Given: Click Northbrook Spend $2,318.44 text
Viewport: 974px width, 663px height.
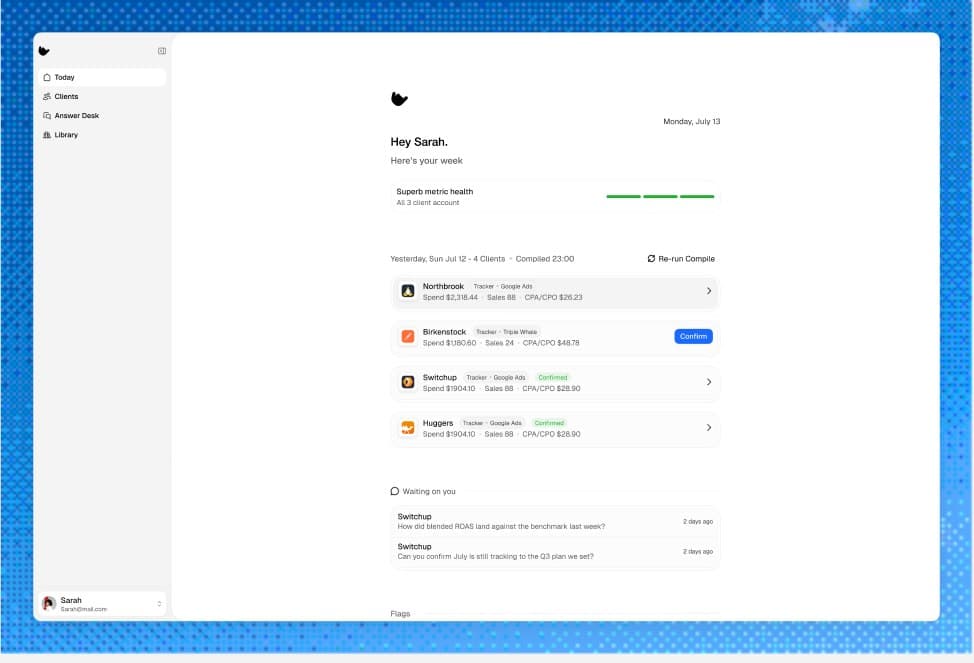Looking at the screenshot, I should coord(450,298).
